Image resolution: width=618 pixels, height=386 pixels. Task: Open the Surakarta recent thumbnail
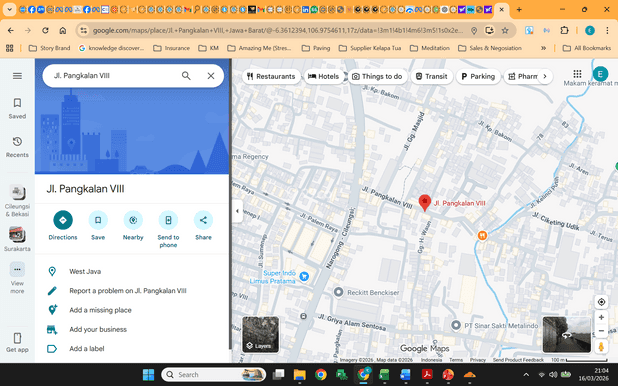pos(17,239)
